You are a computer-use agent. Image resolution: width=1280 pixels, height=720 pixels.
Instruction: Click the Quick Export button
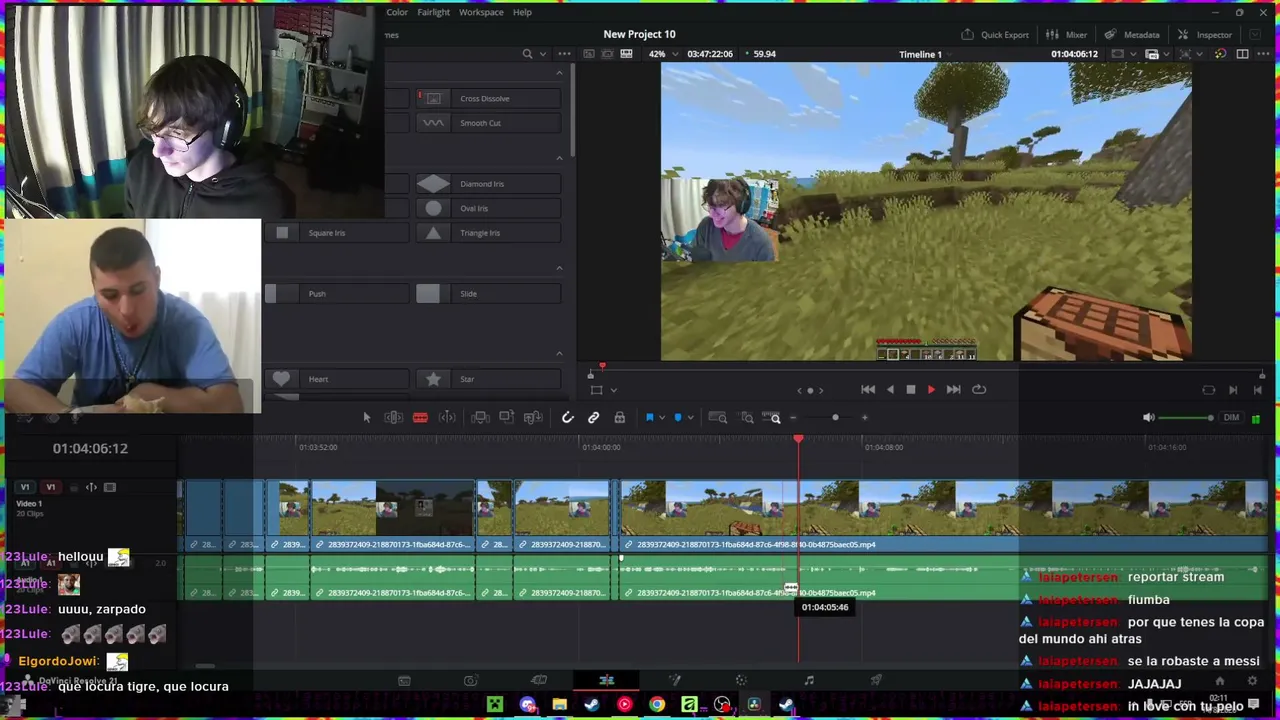pos(995,35)
